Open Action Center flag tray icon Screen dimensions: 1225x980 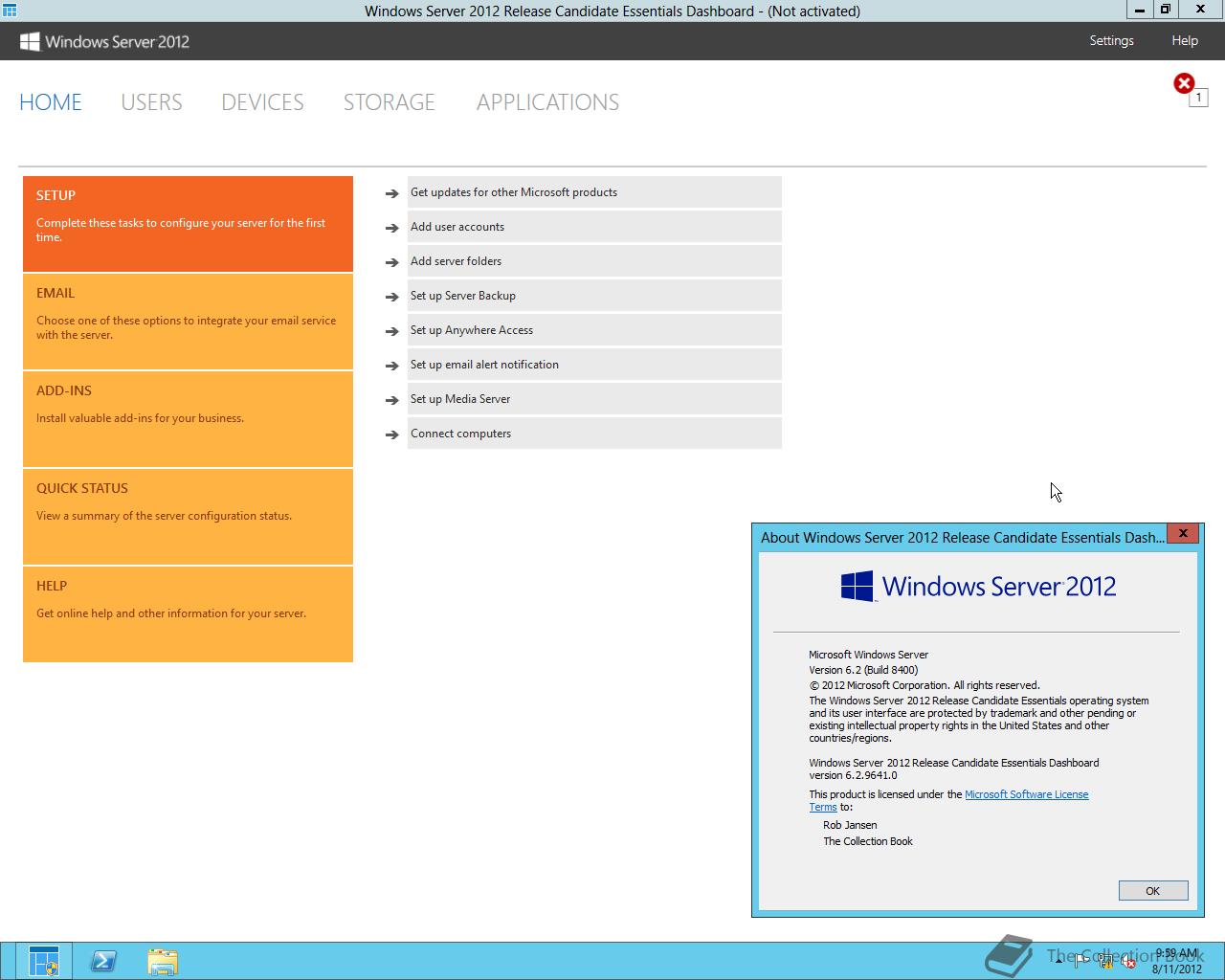click(x=1082, y=961)
